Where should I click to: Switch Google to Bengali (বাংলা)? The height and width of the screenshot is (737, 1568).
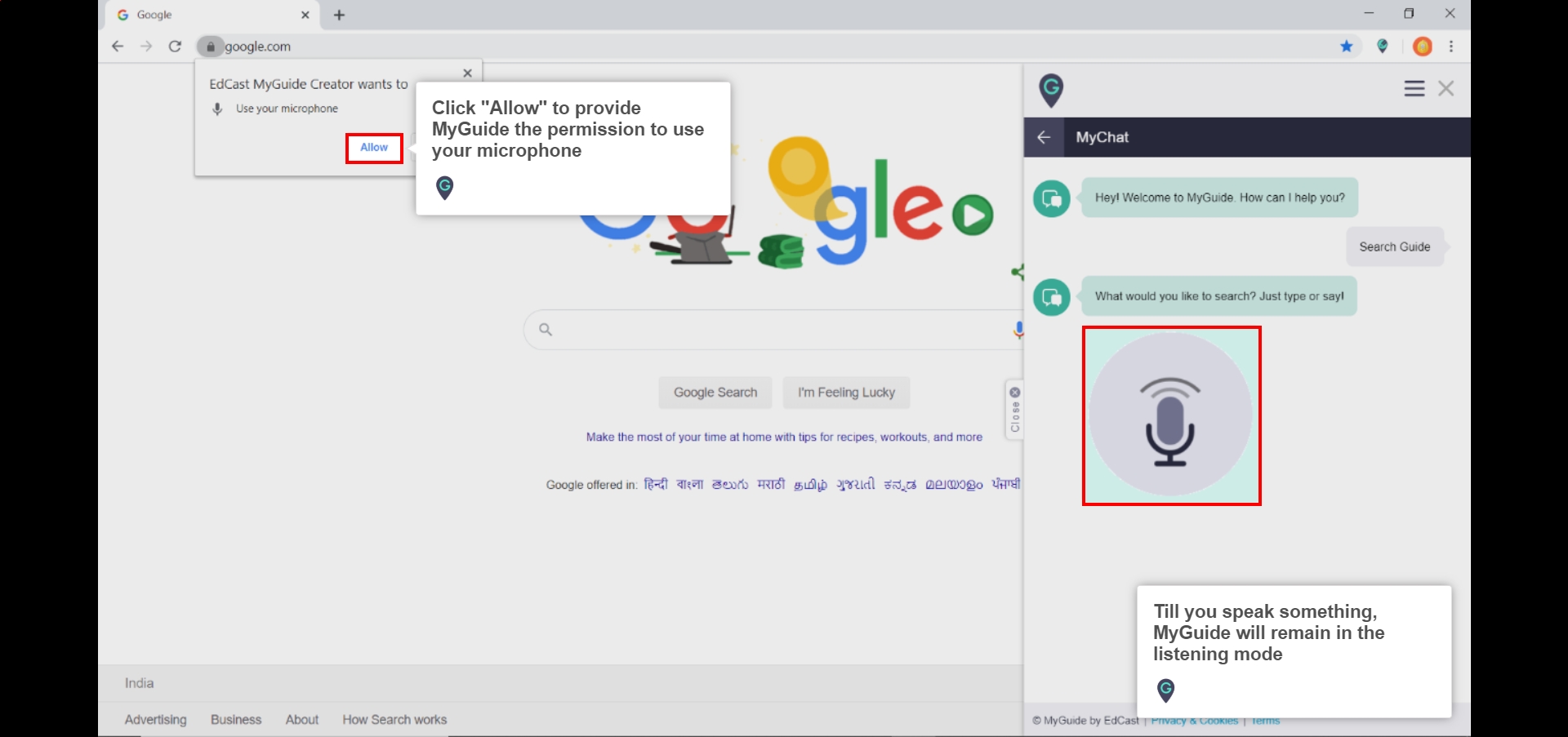(x=690, y=485)
